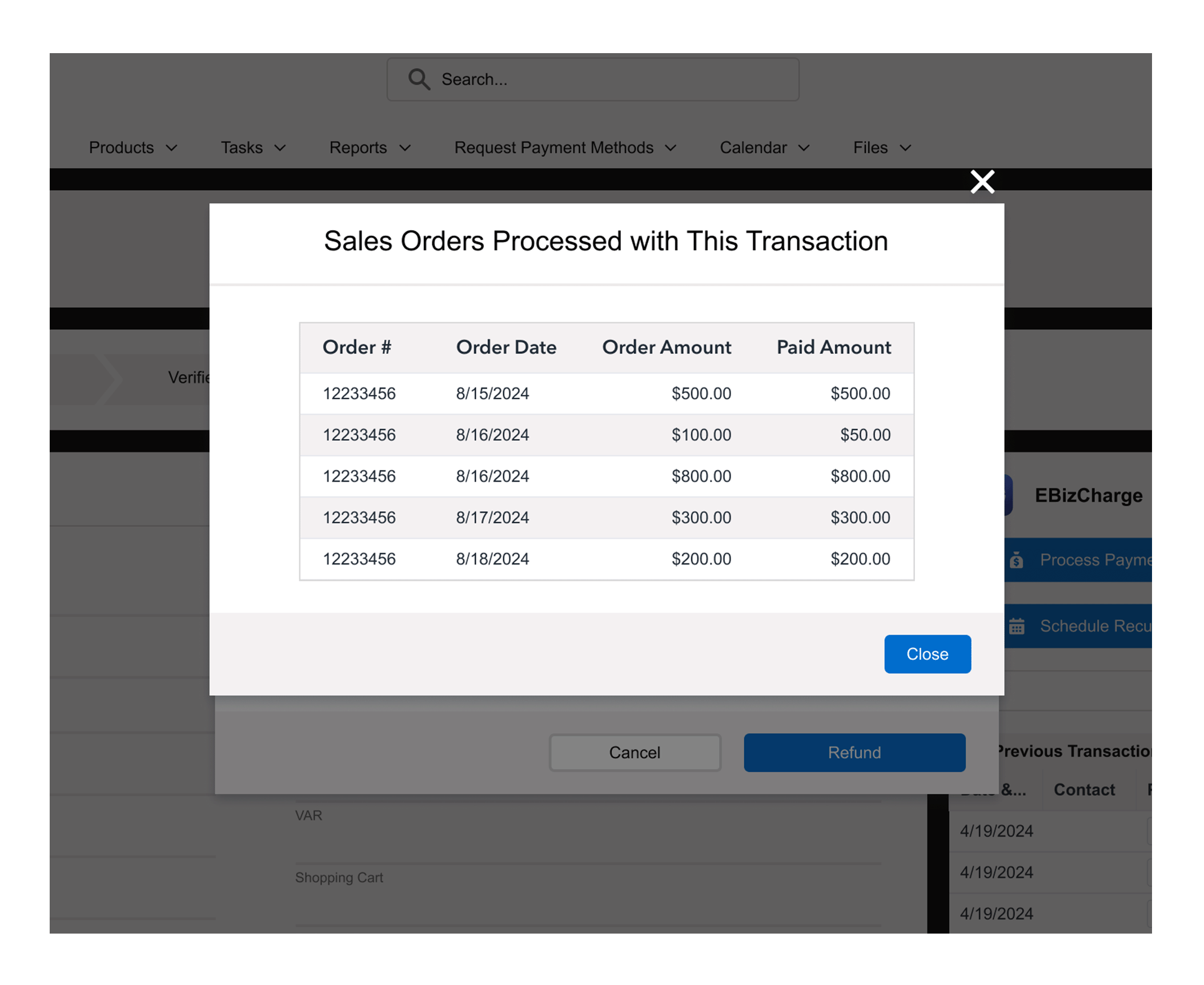Click the Order Date column header

505,347
